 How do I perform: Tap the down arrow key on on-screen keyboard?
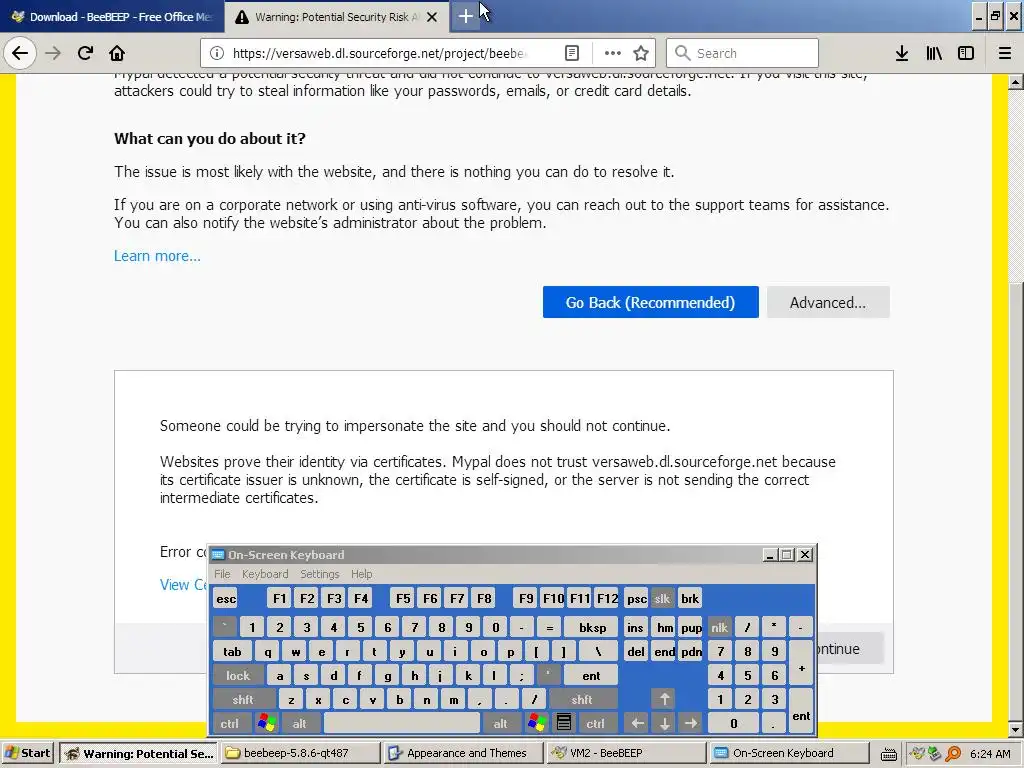pos(664,724)
